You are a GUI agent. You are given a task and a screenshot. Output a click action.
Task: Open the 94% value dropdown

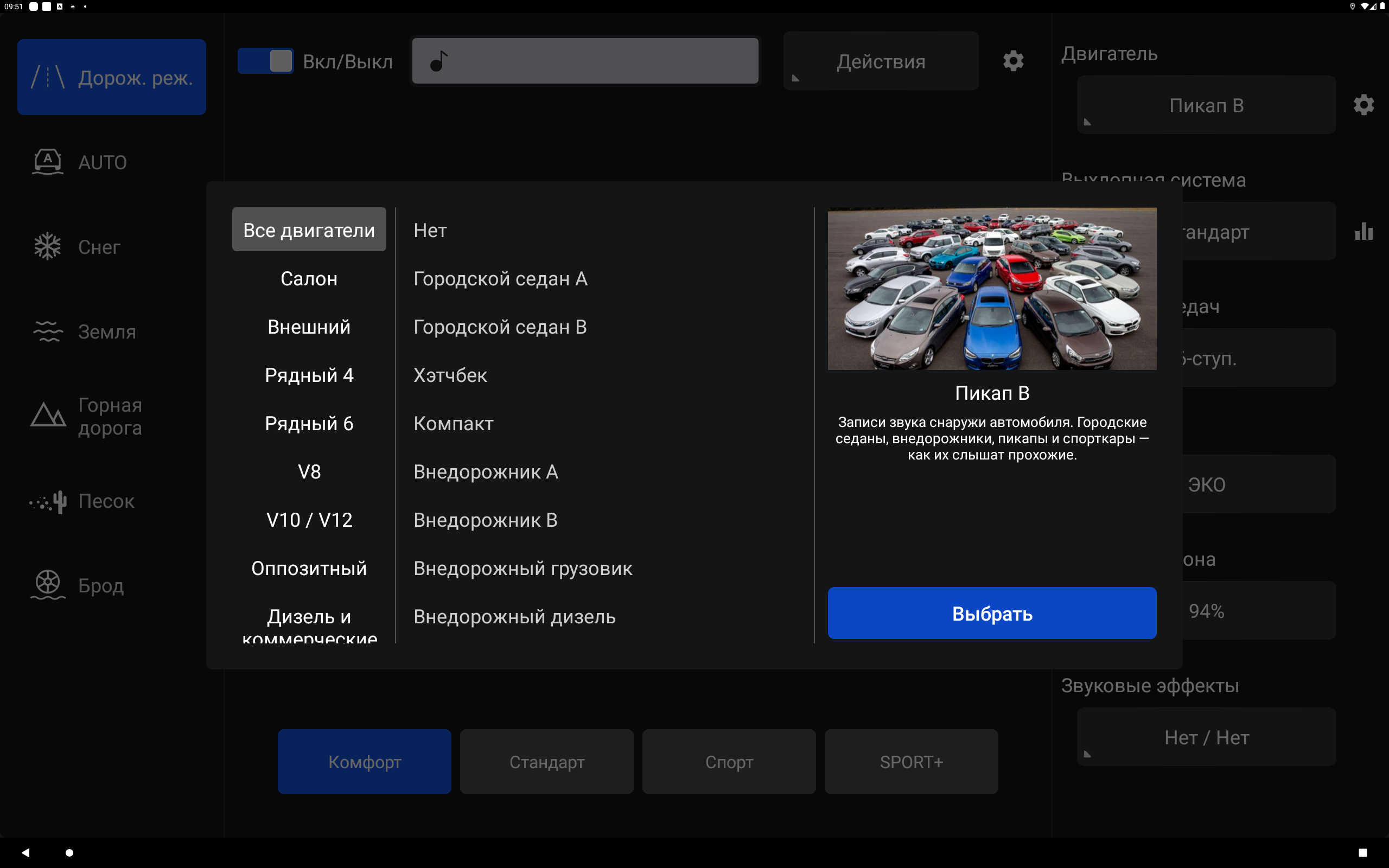(1259, 611)
